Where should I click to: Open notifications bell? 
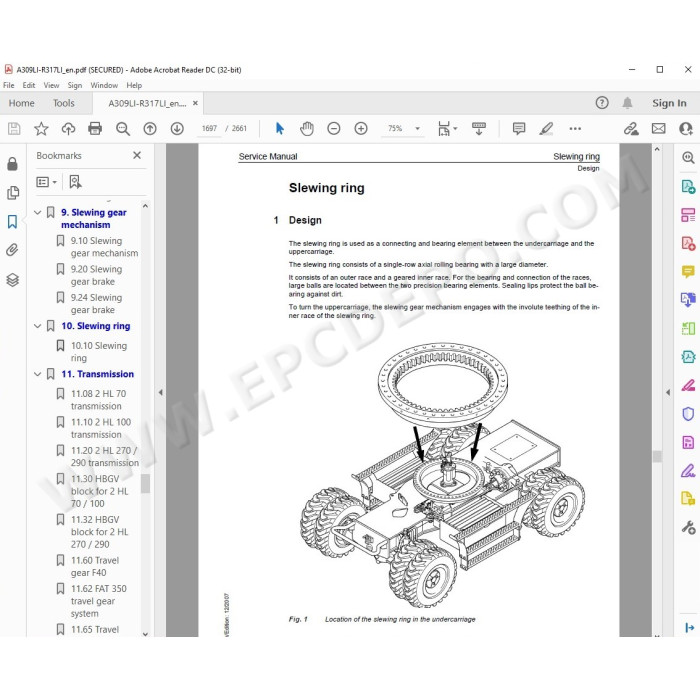[627, 103]
